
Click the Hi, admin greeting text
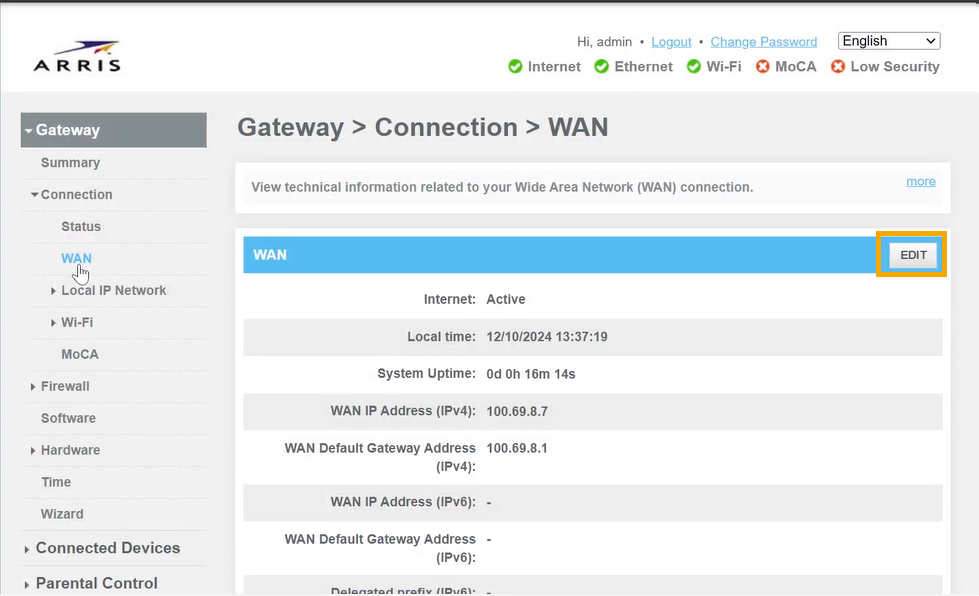point(604,42)
